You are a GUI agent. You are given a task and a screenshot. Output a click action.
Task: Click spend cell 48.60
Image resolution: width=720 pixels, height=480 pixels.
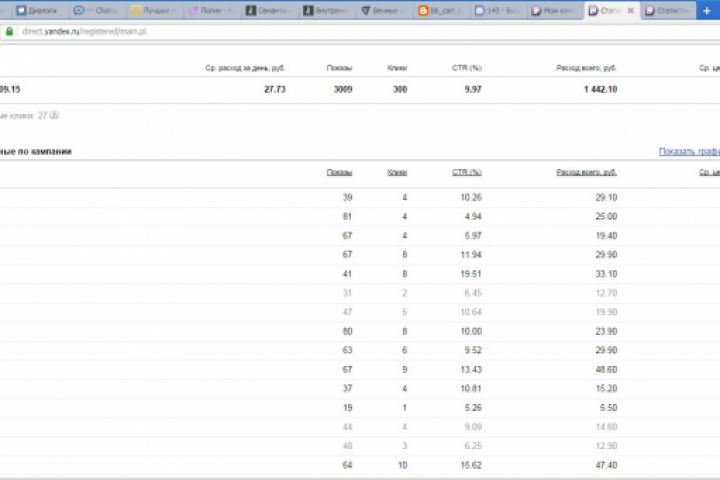click(606, 369)
